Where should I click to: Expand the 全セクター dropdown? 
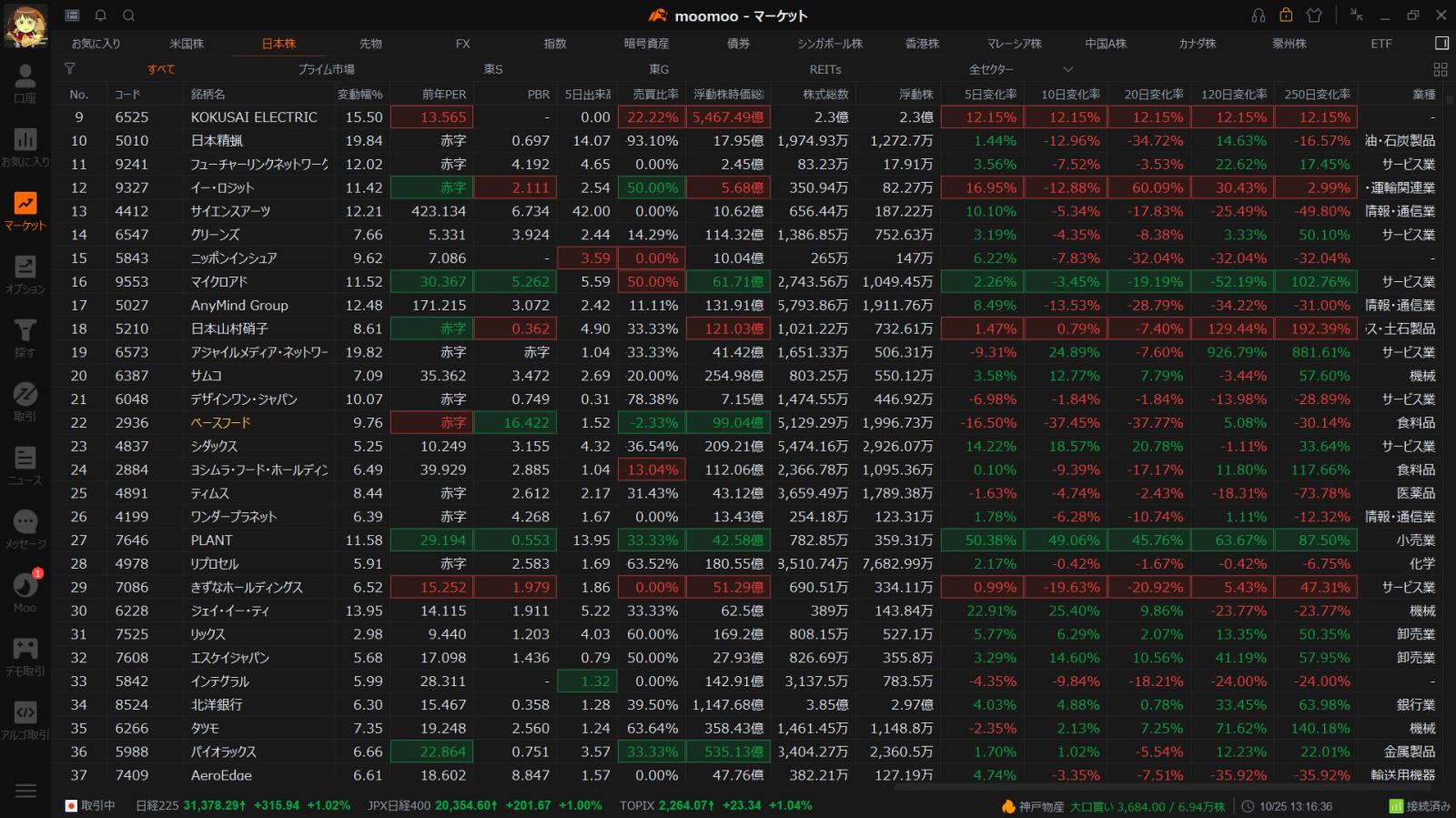tap(1021, 69)
